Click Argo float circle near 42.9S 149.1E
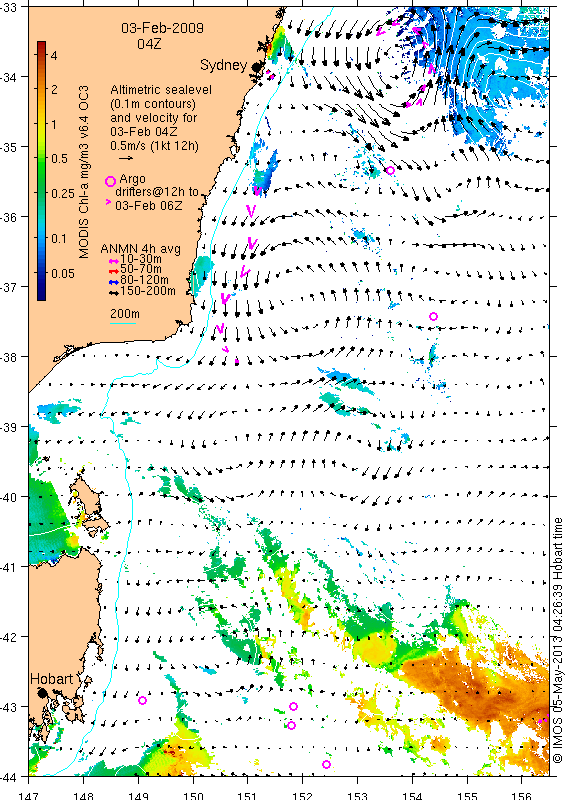Image resolution: width=570 pixels, height=800 pixels. coord(142,701)
